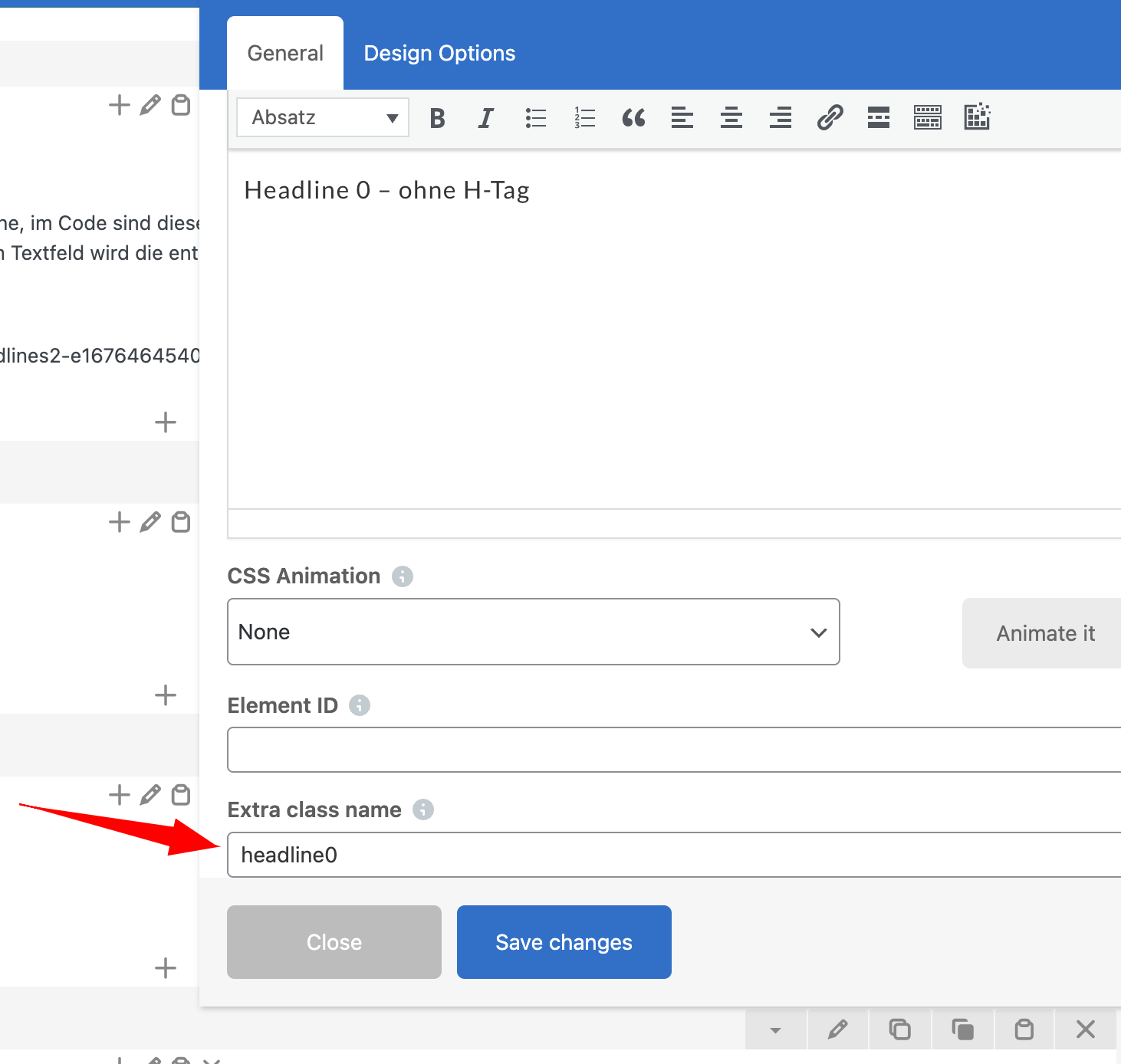
Task: Insert or edit a link
Action: click(830, 118)
